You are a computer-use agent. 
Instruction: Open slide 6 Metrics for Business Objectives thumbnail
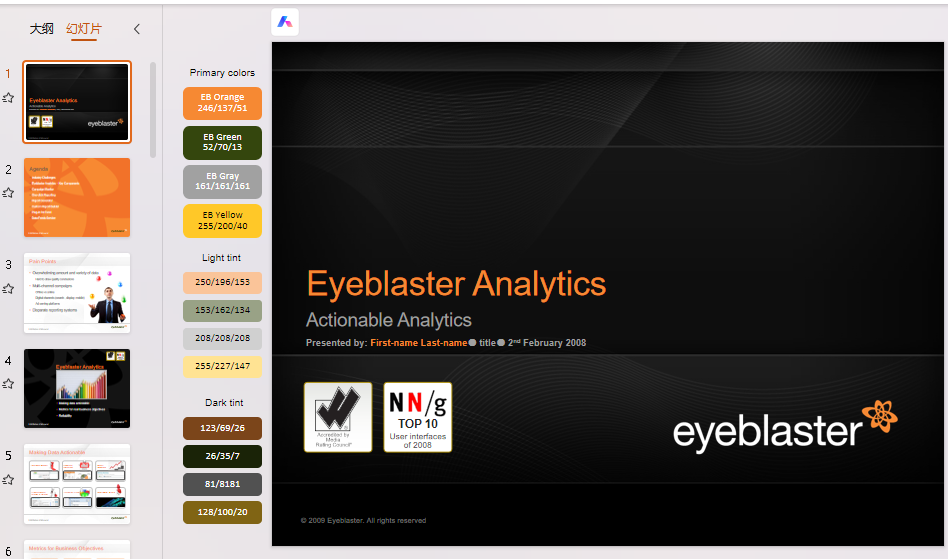click(77, 549)
